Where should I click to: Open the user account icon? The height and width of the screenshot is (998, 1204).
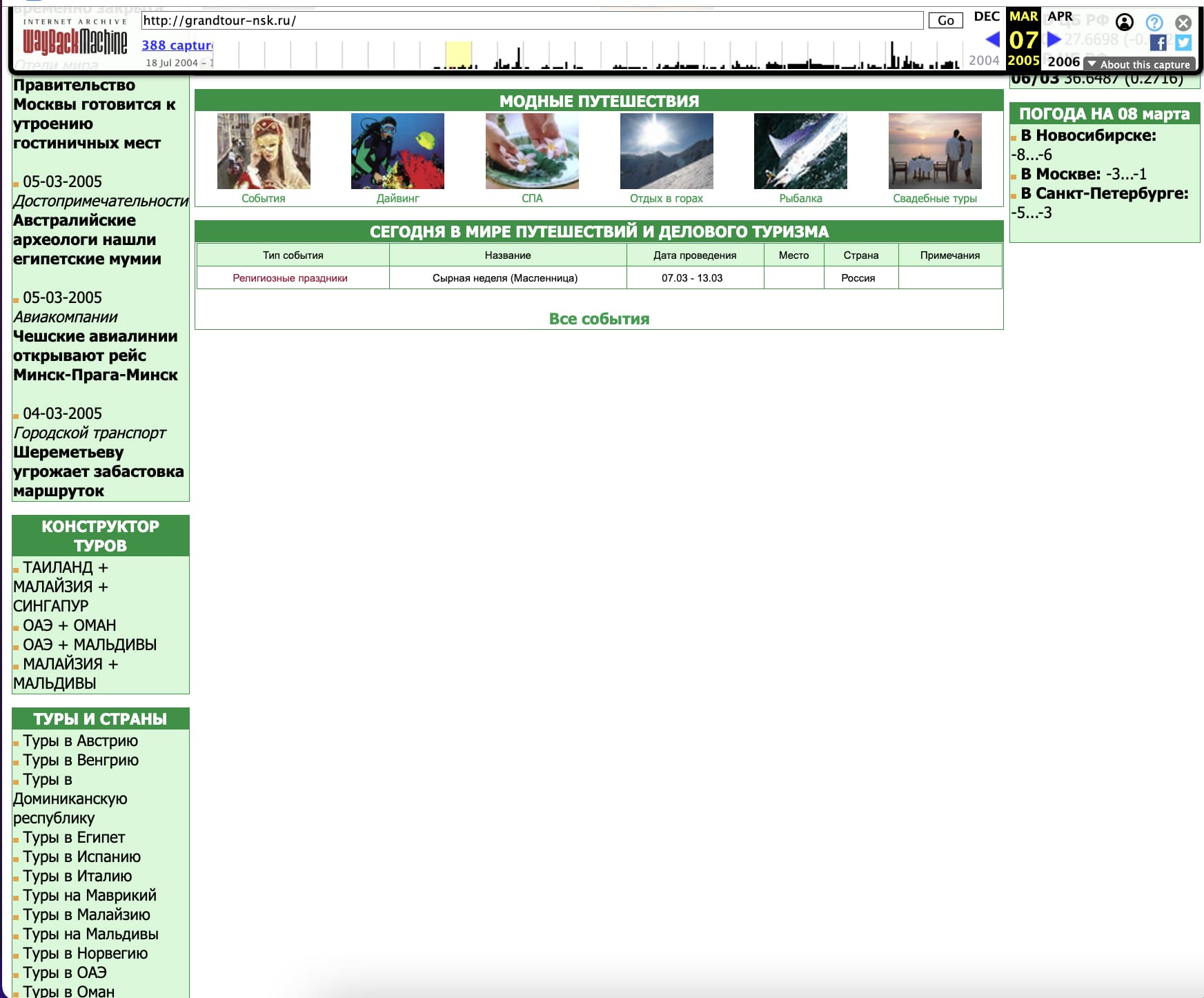click(1125, 23)
